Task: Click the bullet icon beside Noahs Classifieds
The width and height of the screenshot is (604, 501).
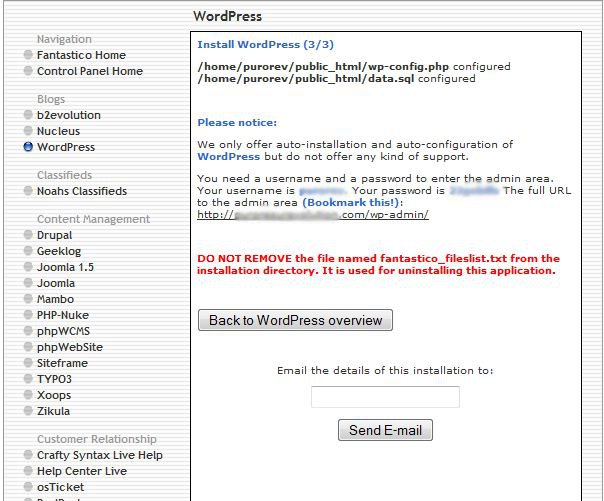Action: 28,192
